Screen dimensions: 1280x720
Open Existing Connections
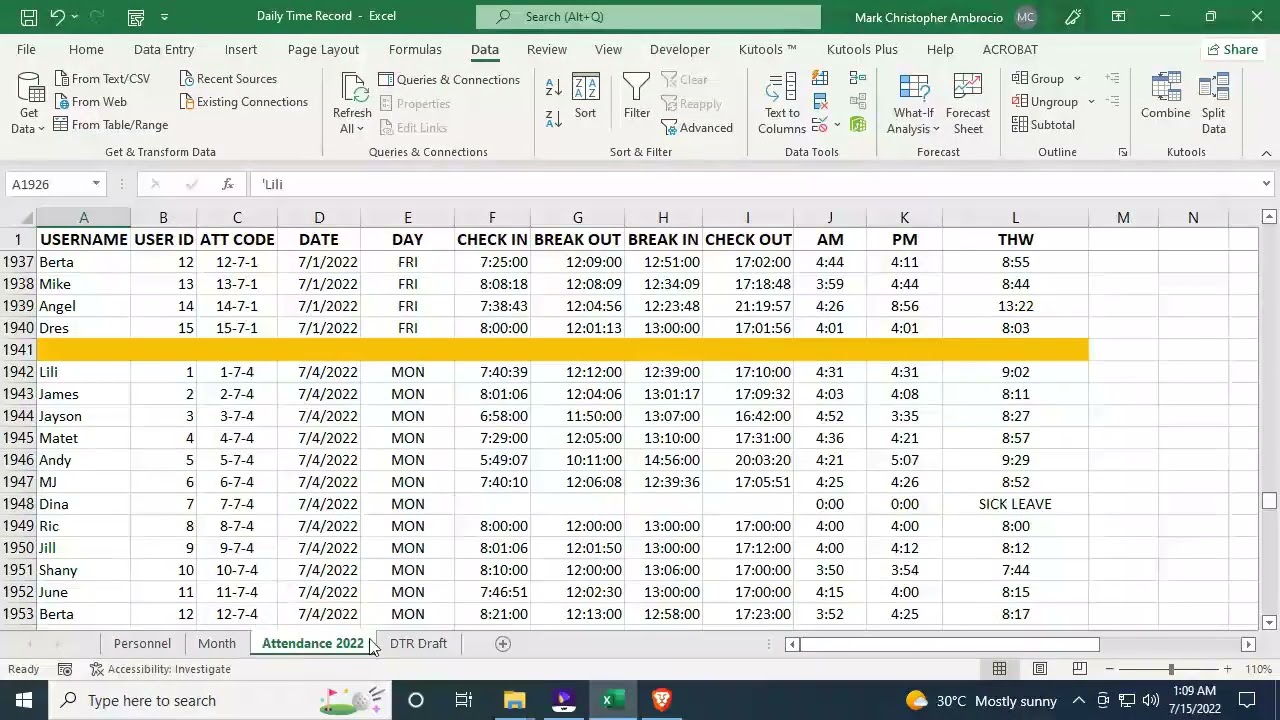(x=243, y=102)
